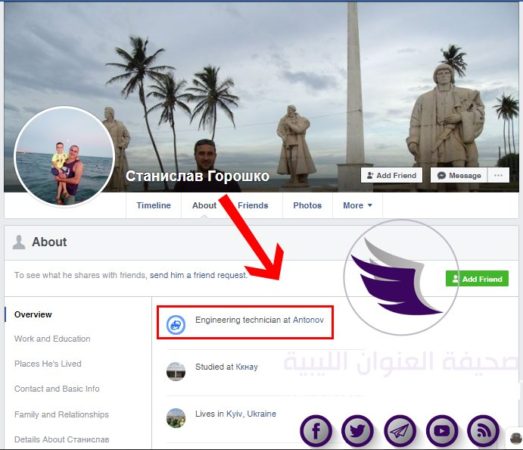Screen dimensions: 523x450
Task: Click the Кнау school thumbnail
Action: (176, 371)
